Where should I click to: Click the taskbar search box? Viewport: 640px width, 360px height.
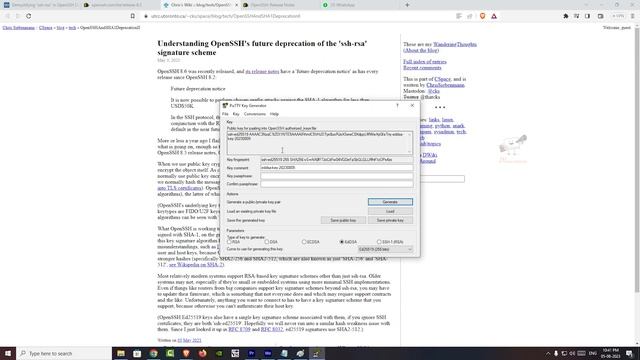tap(64, 353)
